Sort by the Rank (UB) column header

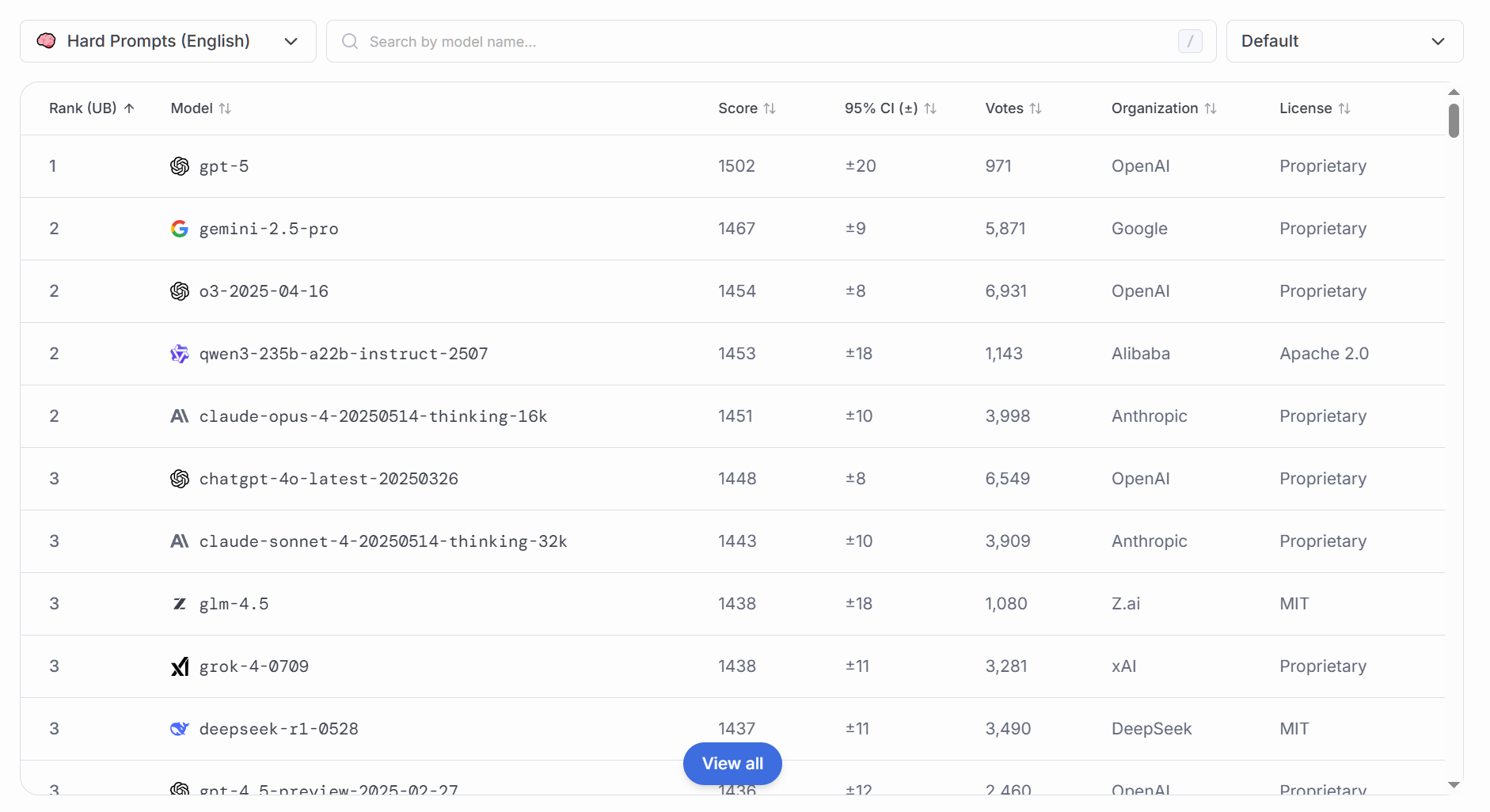point(92,108)
